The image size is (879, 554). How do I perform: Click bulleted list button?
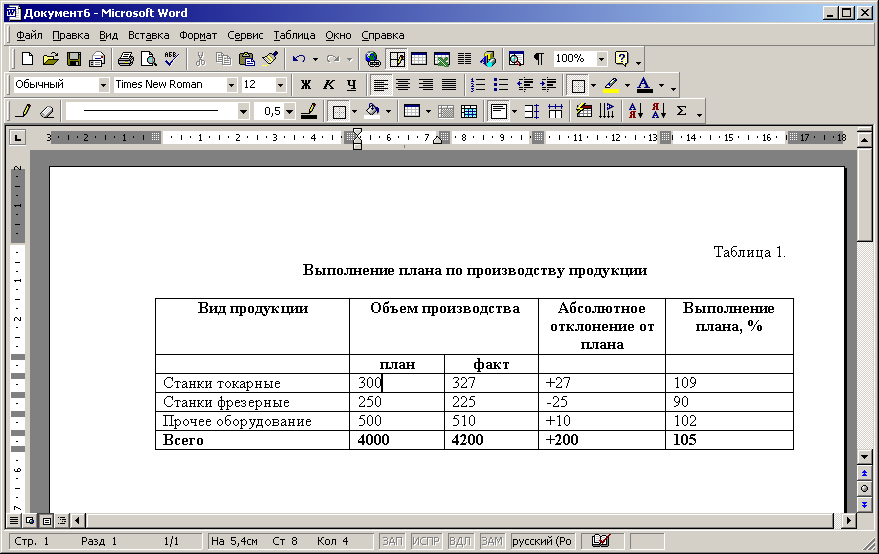point(501,85)
